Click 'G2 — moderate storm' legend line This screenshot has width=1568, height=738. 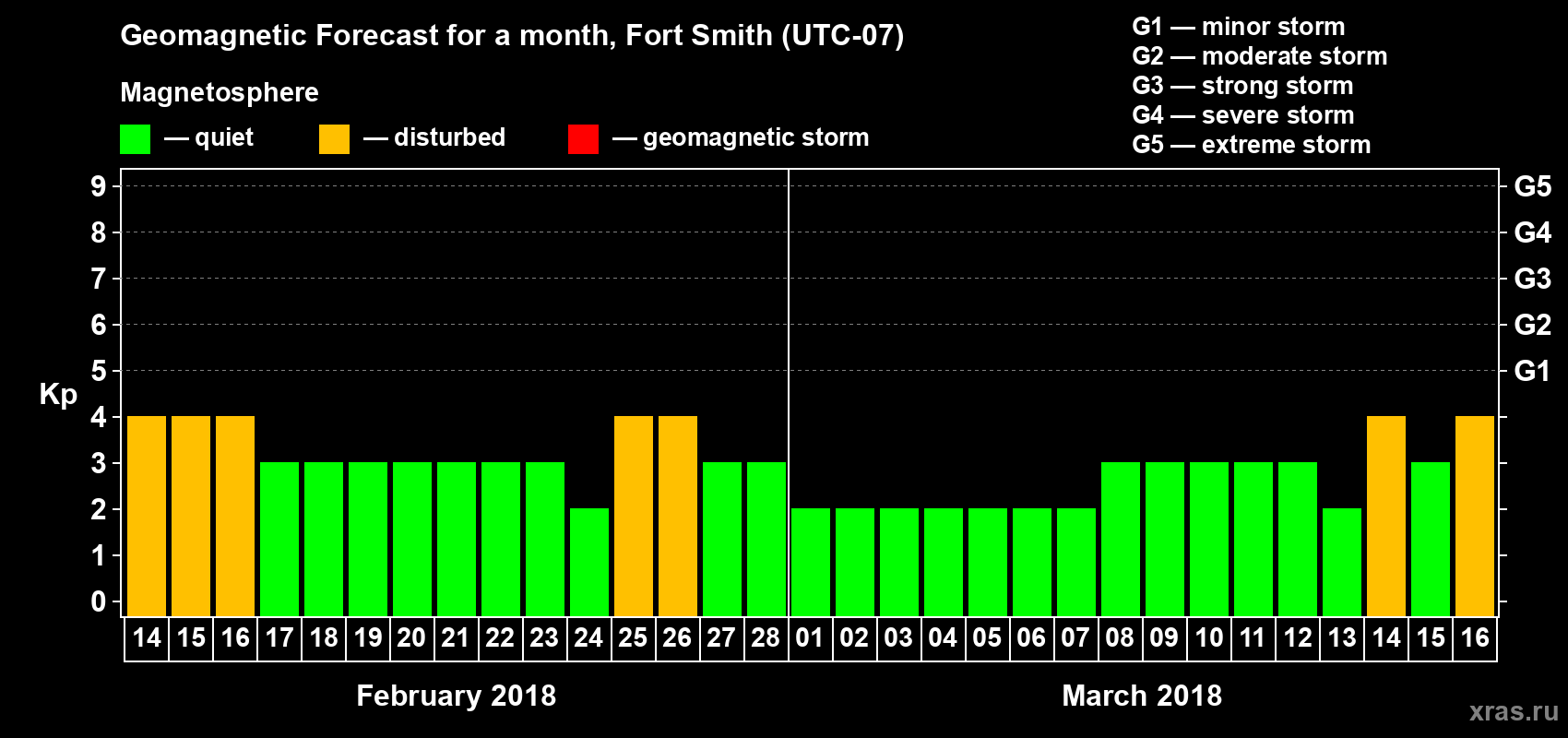pos(1260,56)
